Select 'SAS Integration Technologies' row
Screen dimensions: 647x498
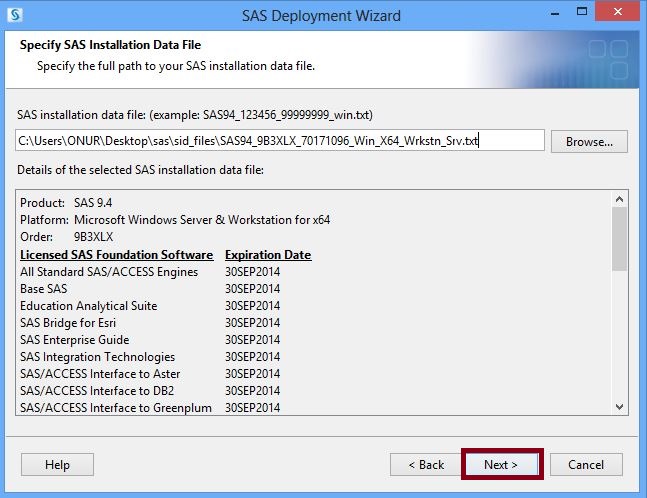[x=150, y=356]
